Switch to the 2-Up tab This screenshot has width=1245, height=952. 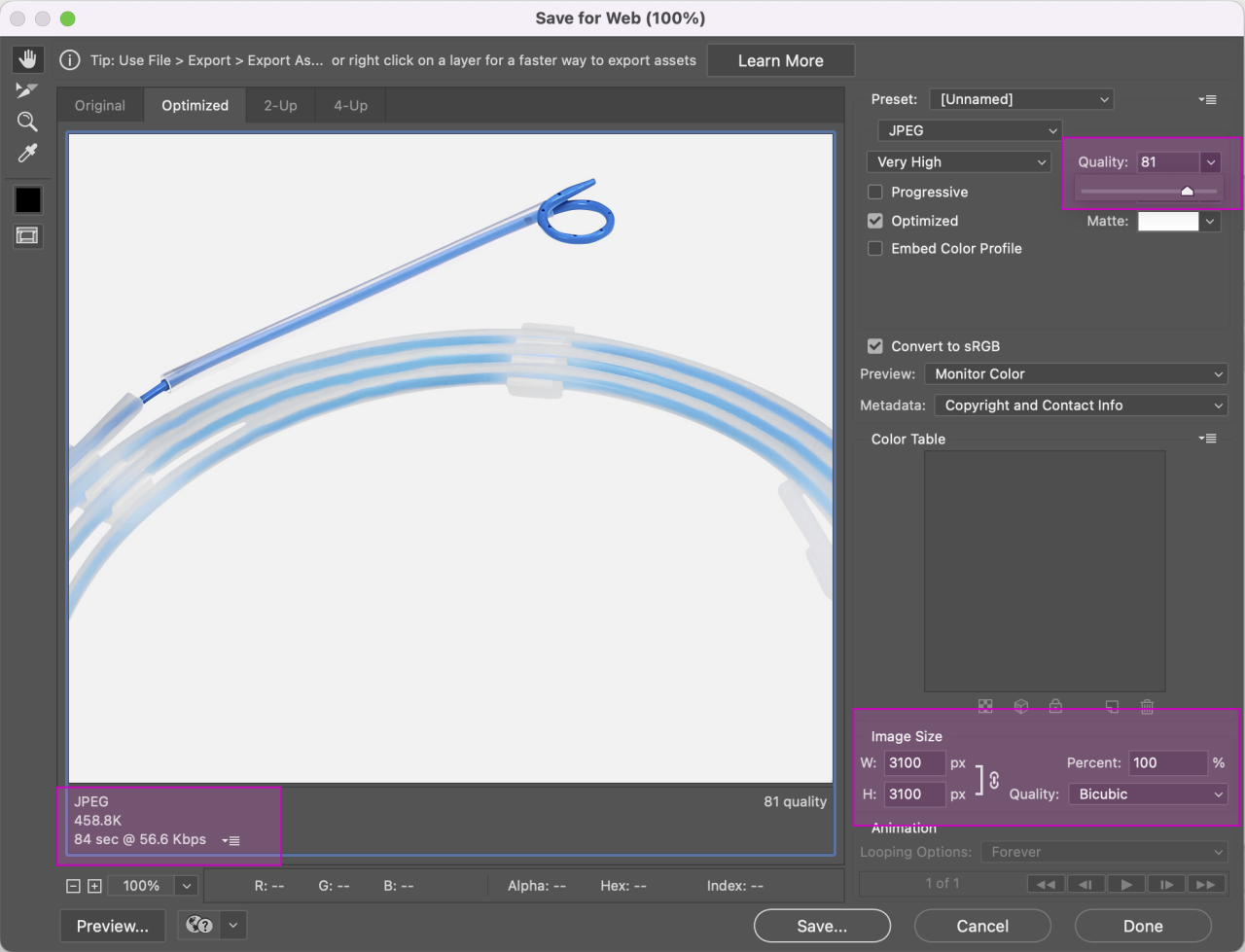(280, 105)
